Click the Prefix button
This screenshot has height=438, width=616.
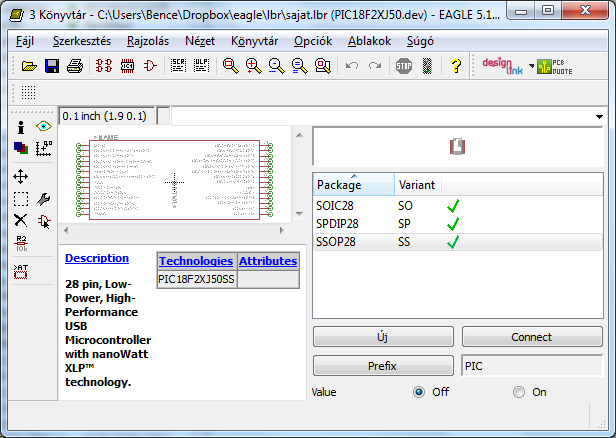pyautogui.click(x=383, y=366)
